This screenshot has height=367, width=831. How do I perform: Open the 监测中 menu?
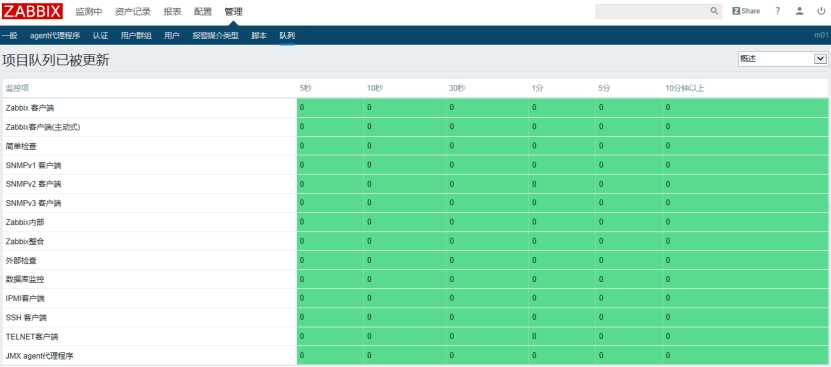click(89, 12)
